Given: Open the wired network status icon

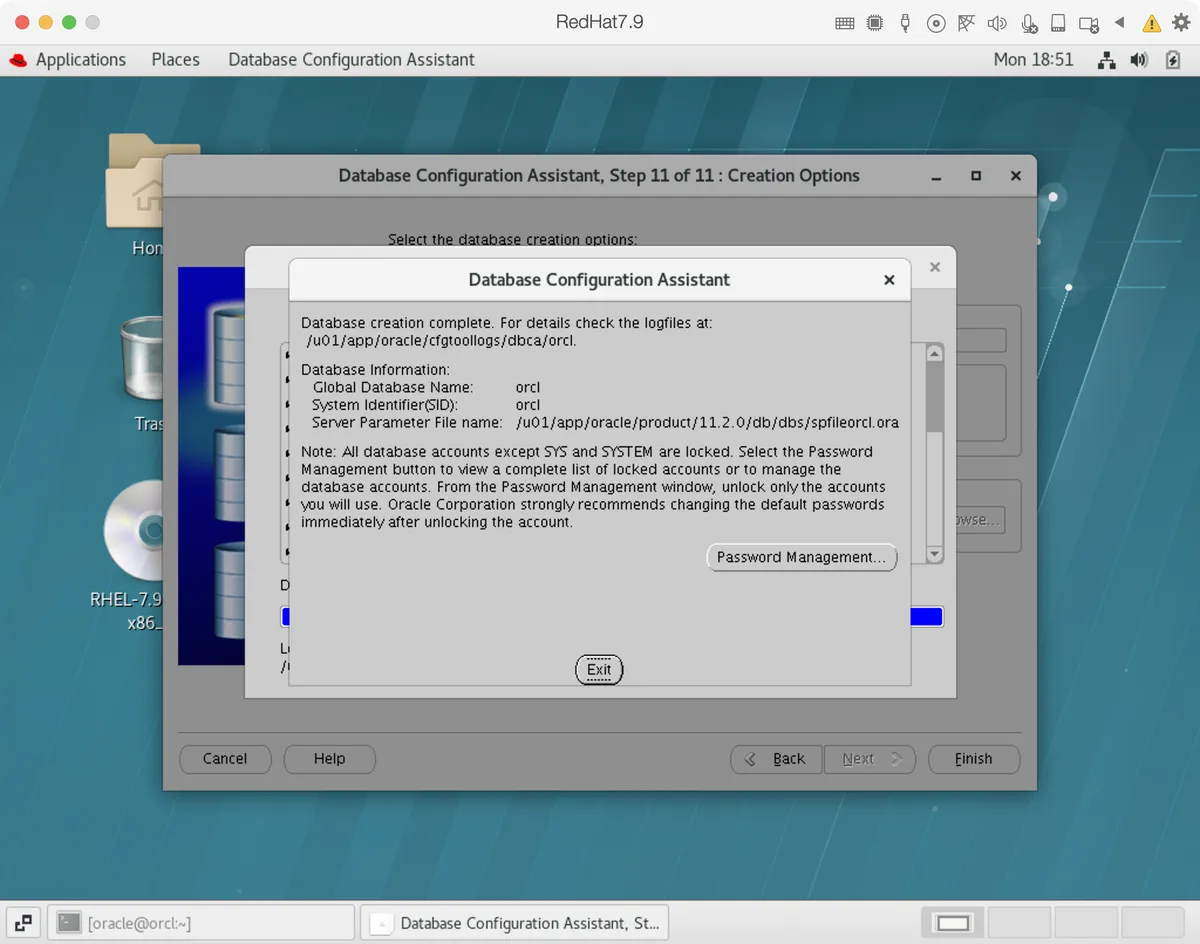Looking at the screenshot, I should (1106, 60).
